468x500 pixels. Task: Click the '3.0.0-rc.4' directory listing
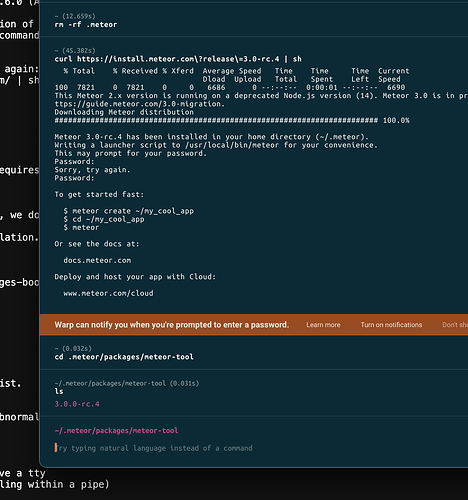77,404
